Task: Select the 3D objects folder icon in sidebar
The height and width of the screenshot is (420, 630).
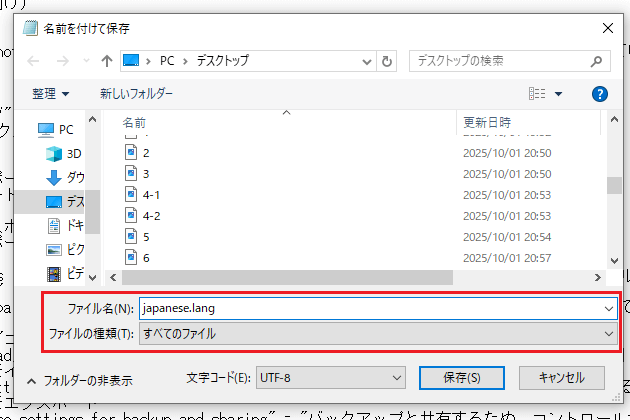Action: click(x=53, y=153)
